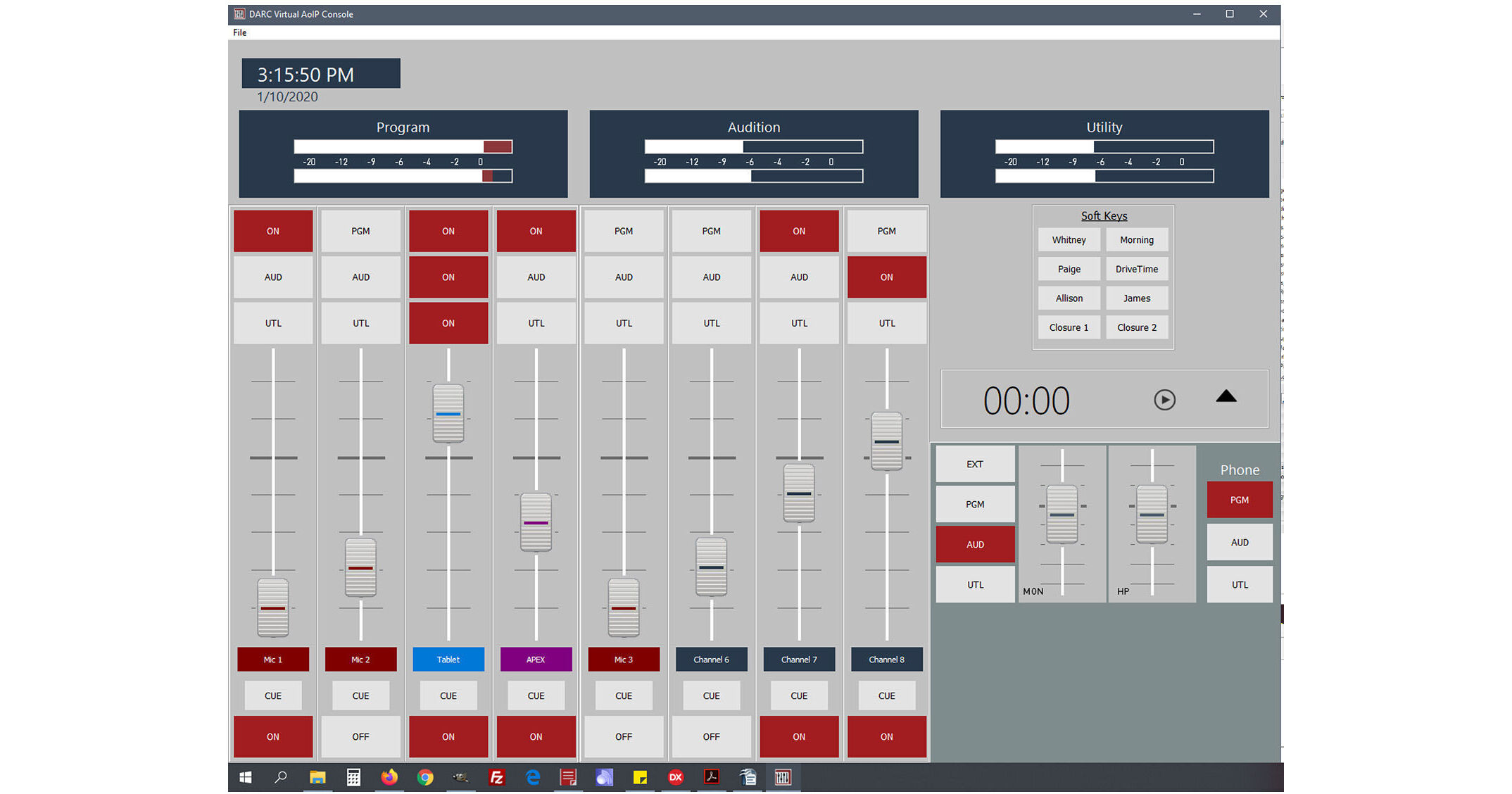Open taskbar search magnifier
Viewport: 1512px width, 794px height.
point(281,777)
